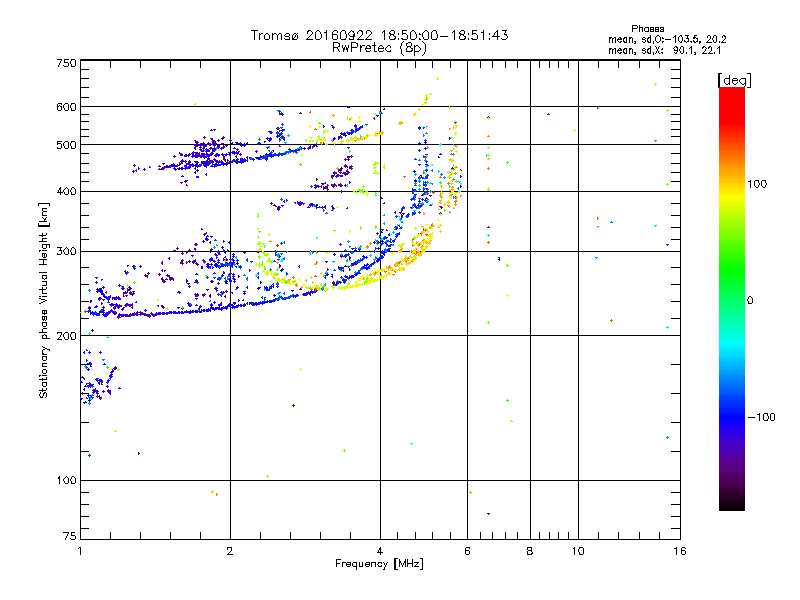800x600 pixels.
Task: Click the y-axis tick label '400'
Action: pos(66,192)
